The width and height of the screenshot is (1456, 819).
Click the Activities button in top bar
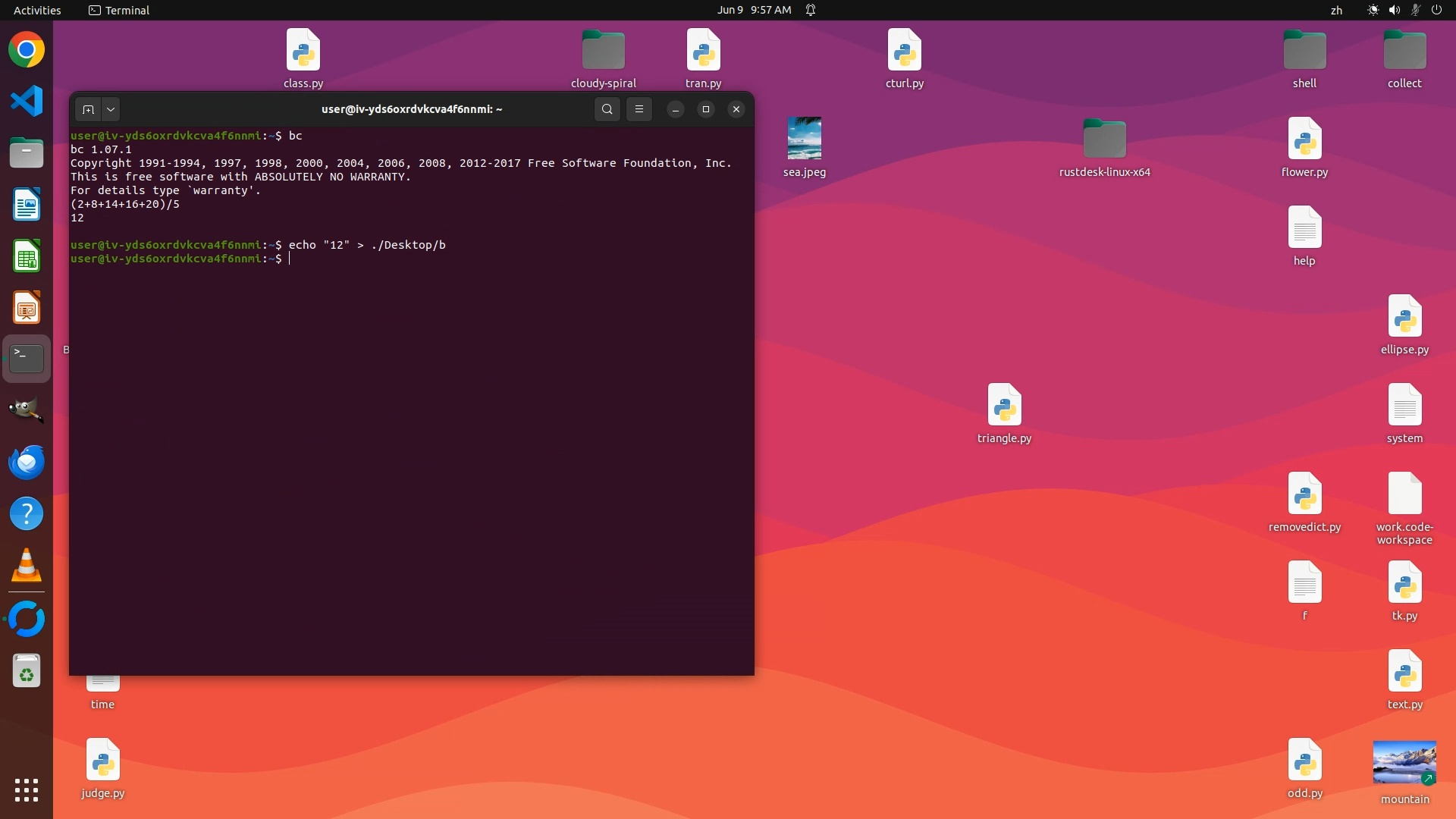click(x=37, y=10)
